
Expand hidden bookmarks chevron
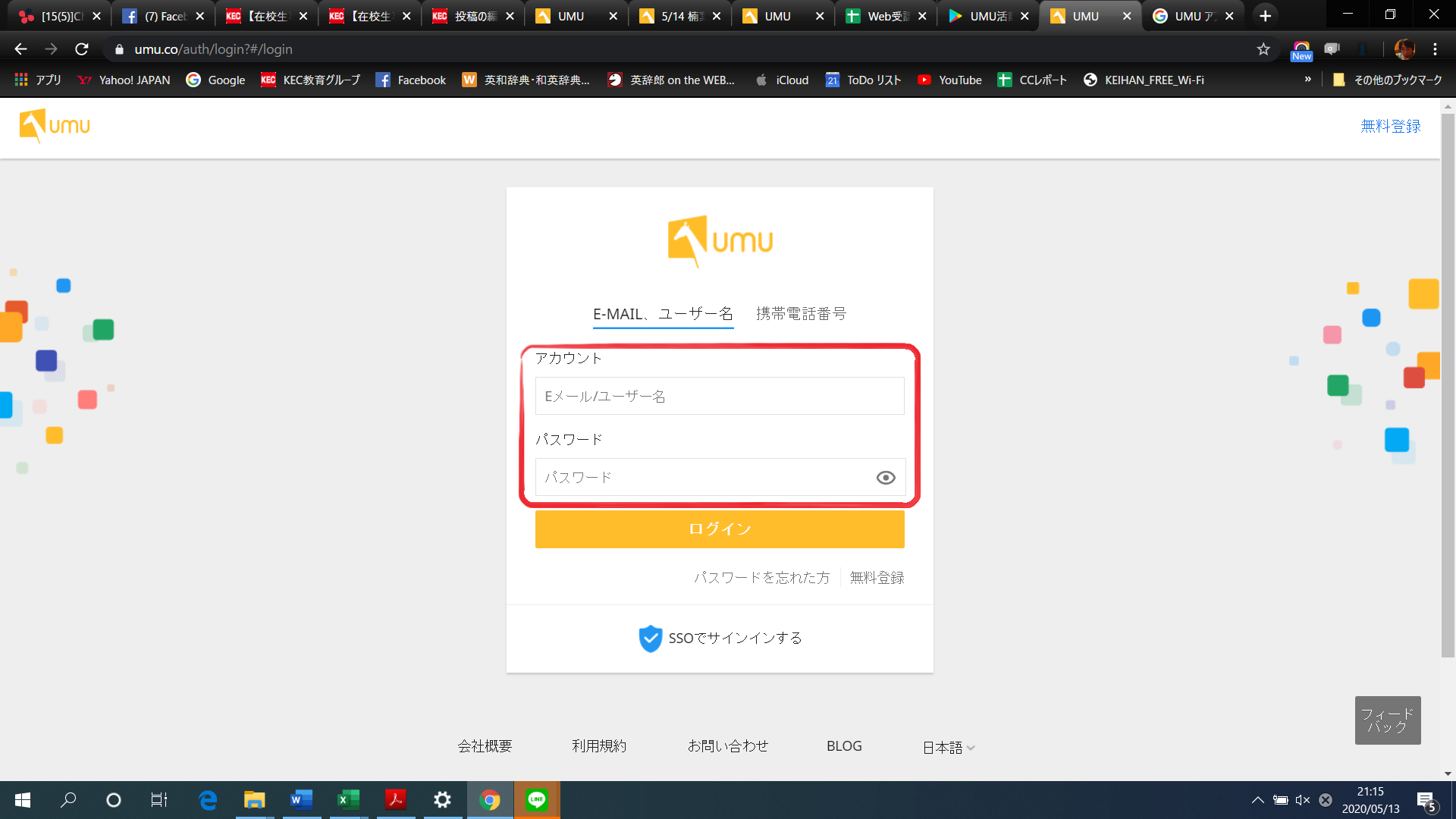pyautogui.click(x=1307, y=80)
